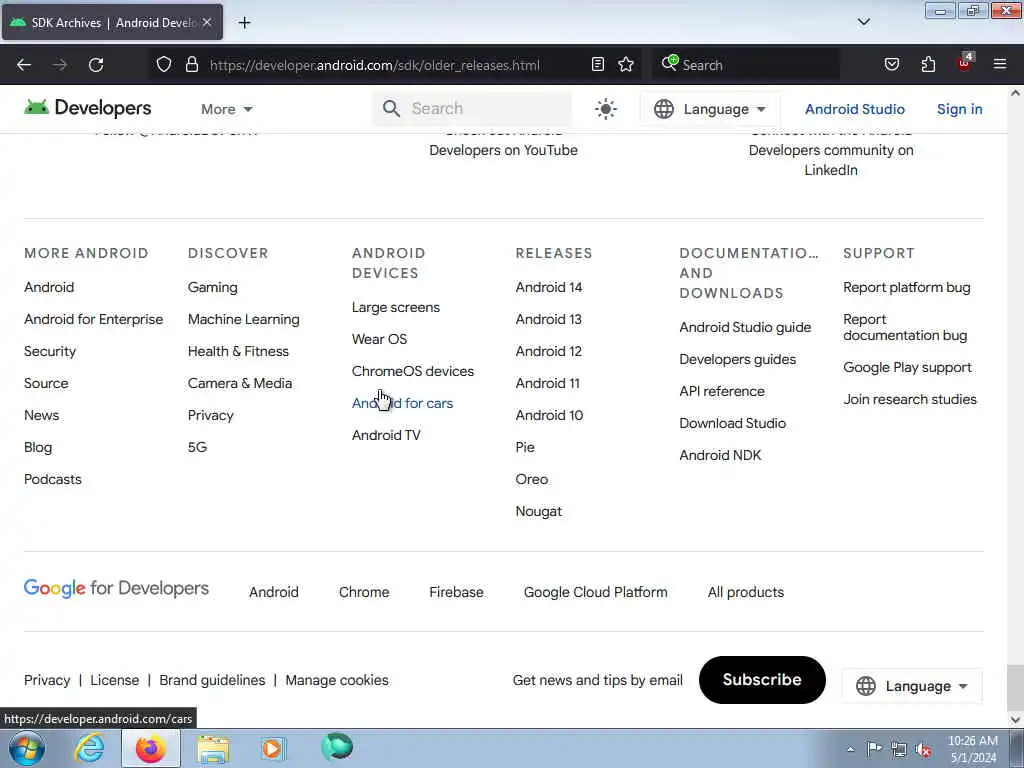
Task: Open the footer Language dropdown
Action: 912,686
